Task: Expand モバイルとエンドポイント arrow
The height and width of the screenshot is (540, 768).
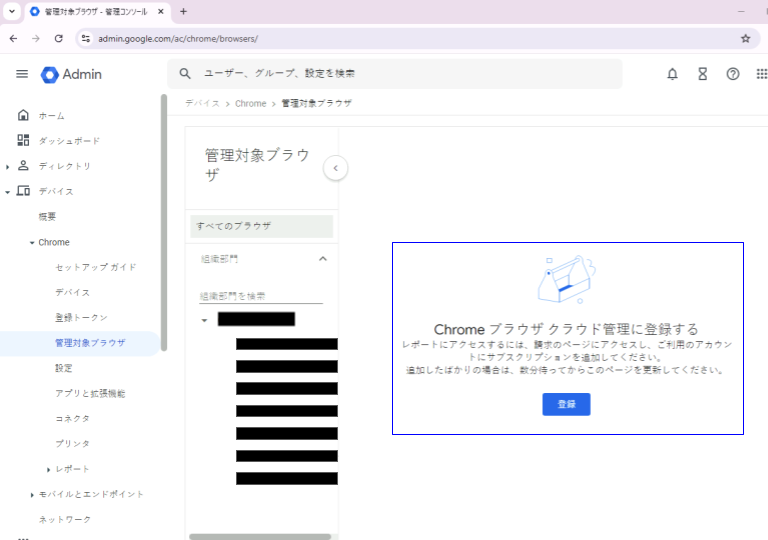Action: 32,495
